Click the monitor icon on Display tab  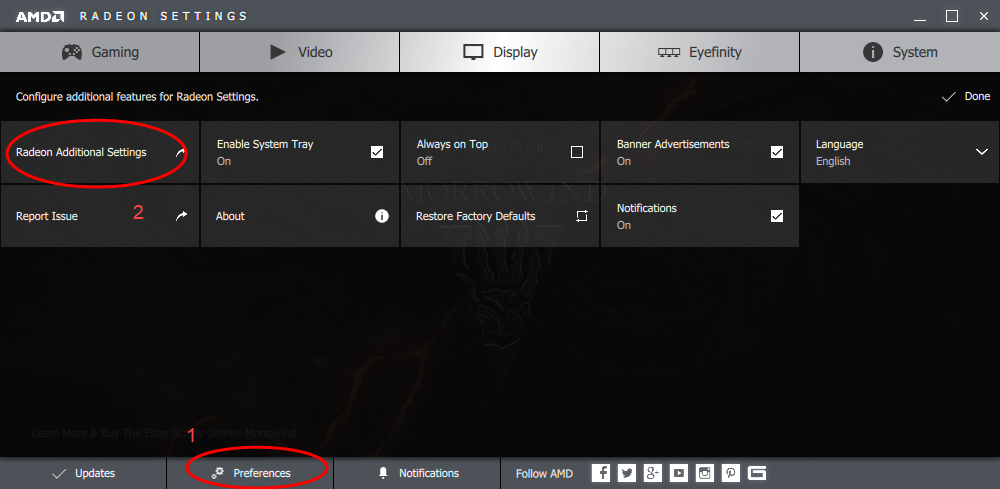click(474, 52)
